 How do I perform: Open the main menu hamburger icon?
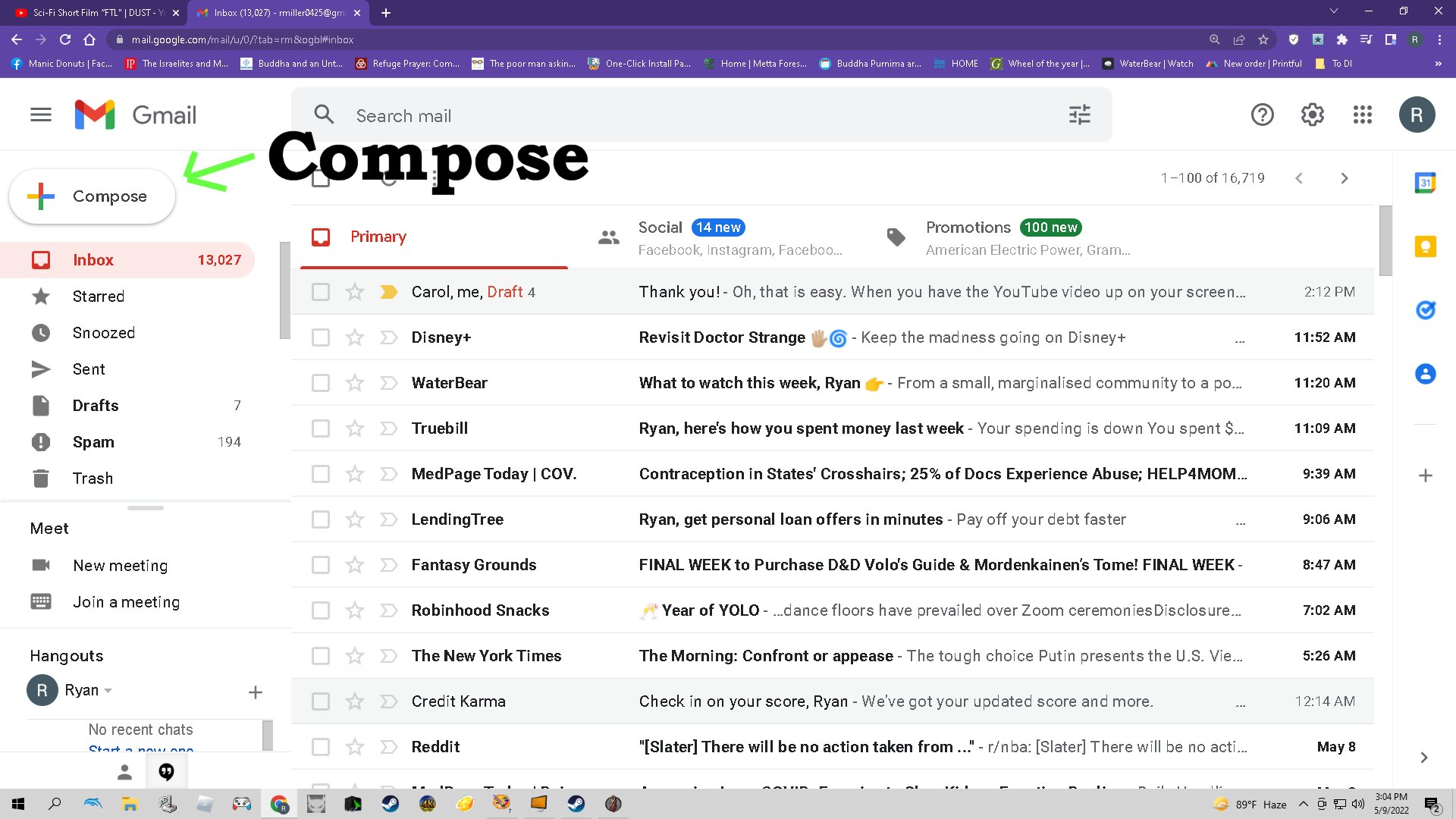click(41, 115)
